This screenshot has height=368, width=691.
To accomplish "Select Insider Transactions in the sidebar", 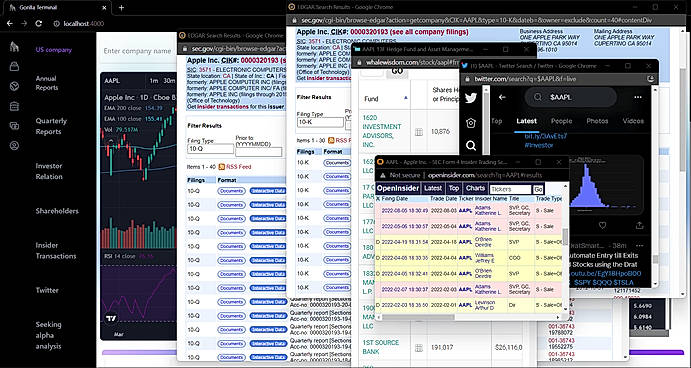I will (x=56, y=251).
